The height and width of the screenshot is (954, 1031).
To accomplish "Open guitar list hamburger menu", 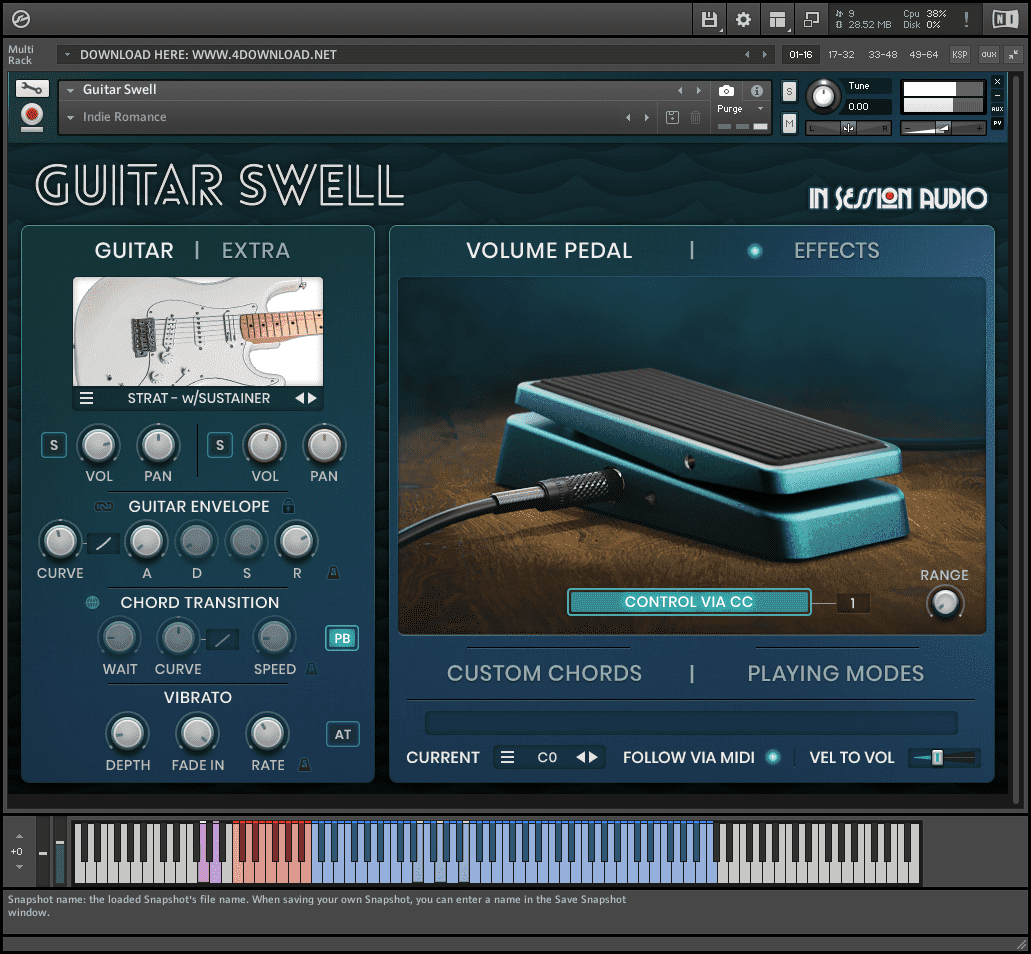I will [86, 398].
